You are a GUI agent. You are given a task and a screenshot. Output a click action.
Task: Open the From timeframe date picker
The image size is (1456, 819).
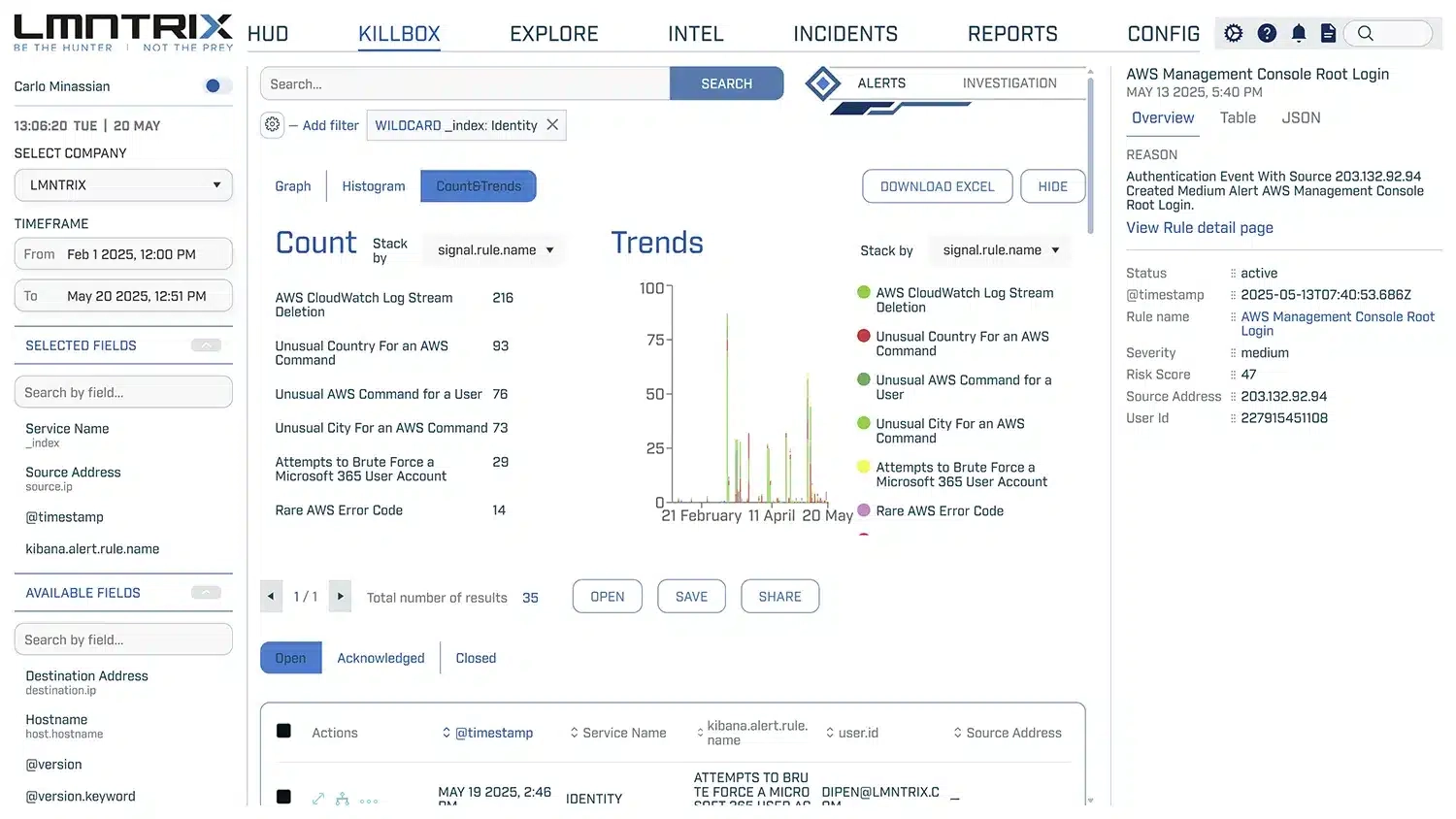click(123, 254)
